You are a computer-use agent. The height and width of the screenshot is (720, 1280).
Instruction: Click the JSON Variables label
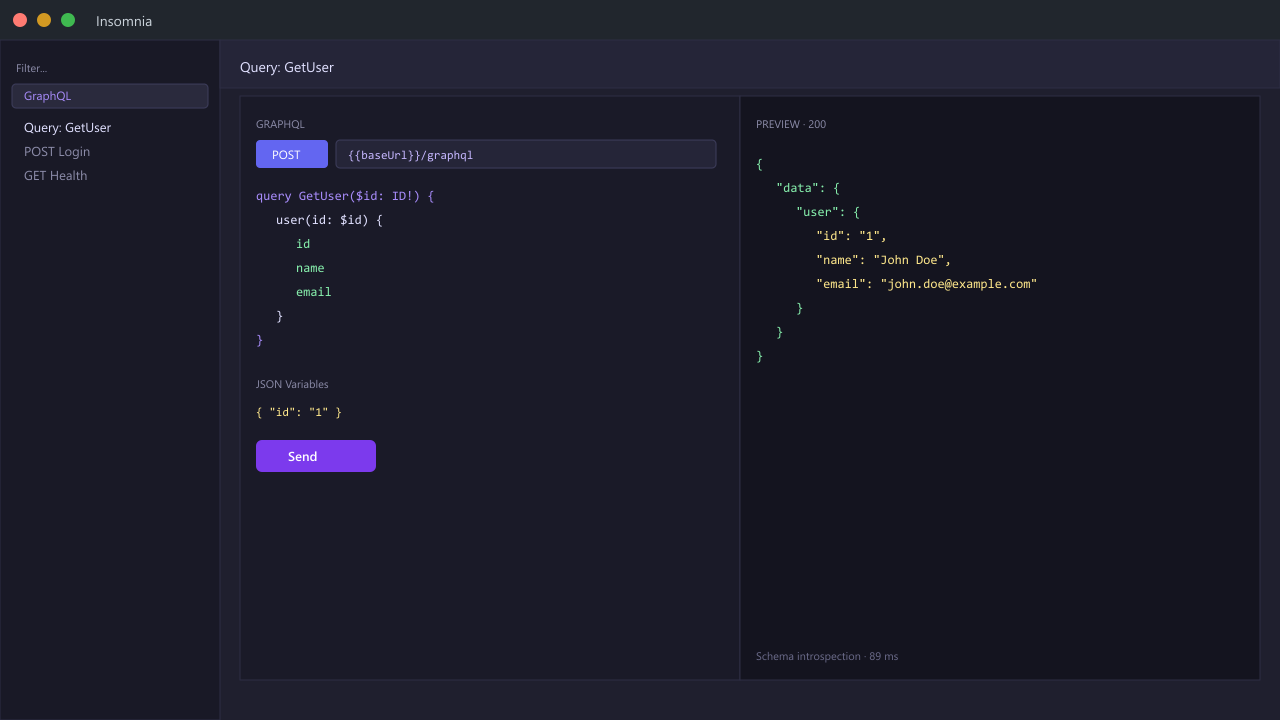click(292, 384)
